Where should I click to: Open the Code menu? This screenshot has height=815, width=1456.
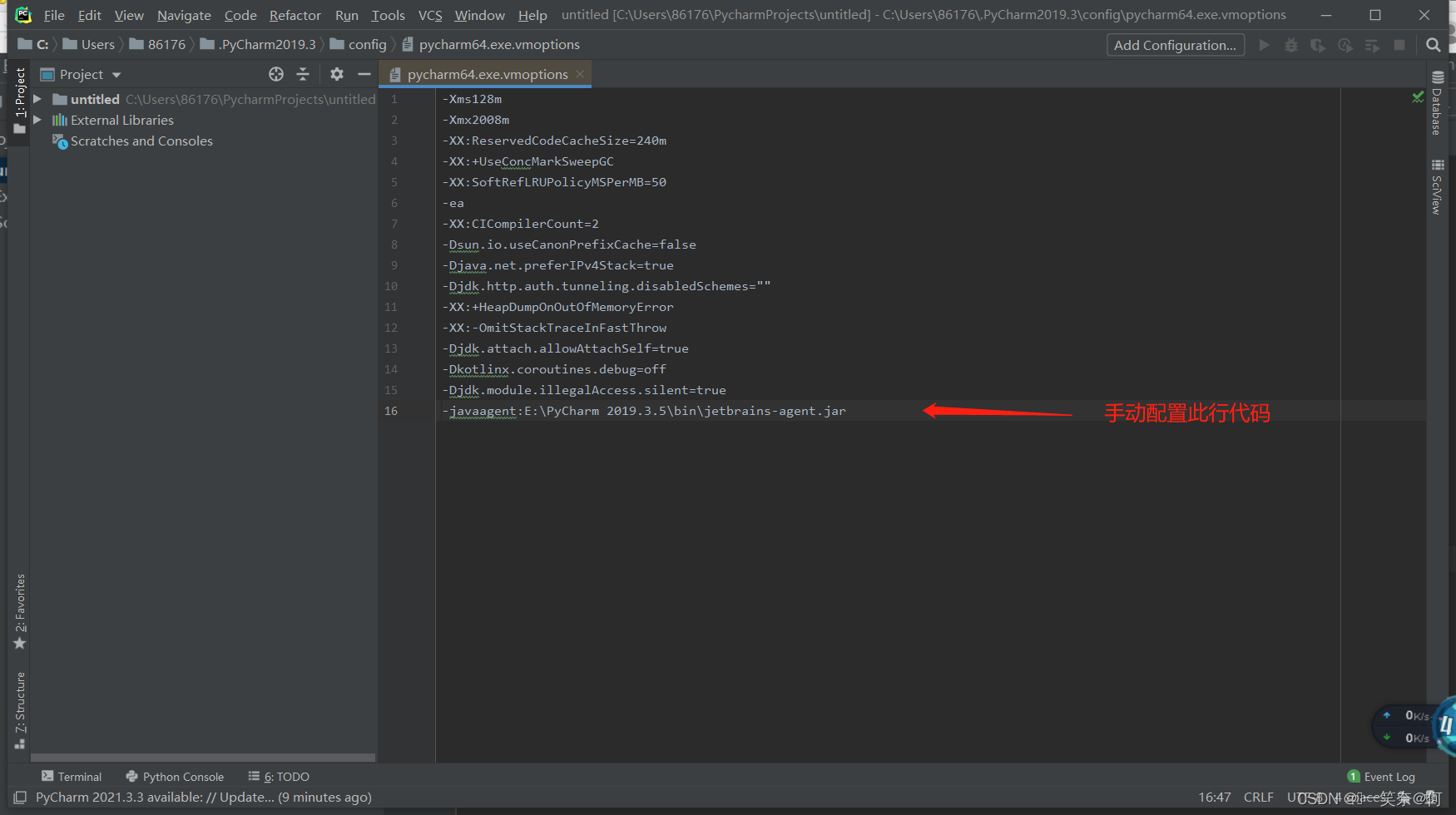point(240,15)
